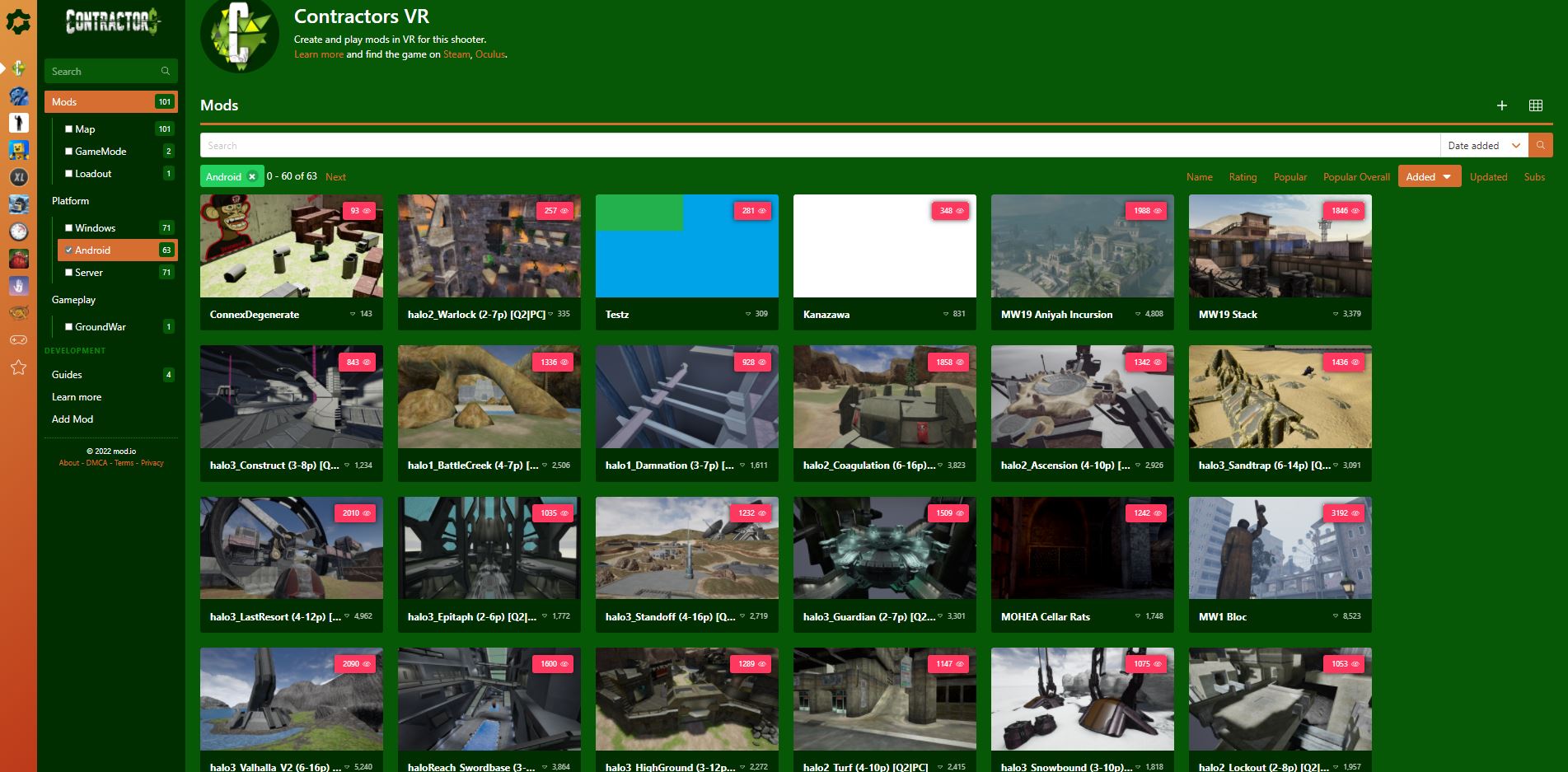Viewport: 1568px width, 772px height.
Task: Expand the Added sort dropdown arrow
Action: pos(1447,176)
